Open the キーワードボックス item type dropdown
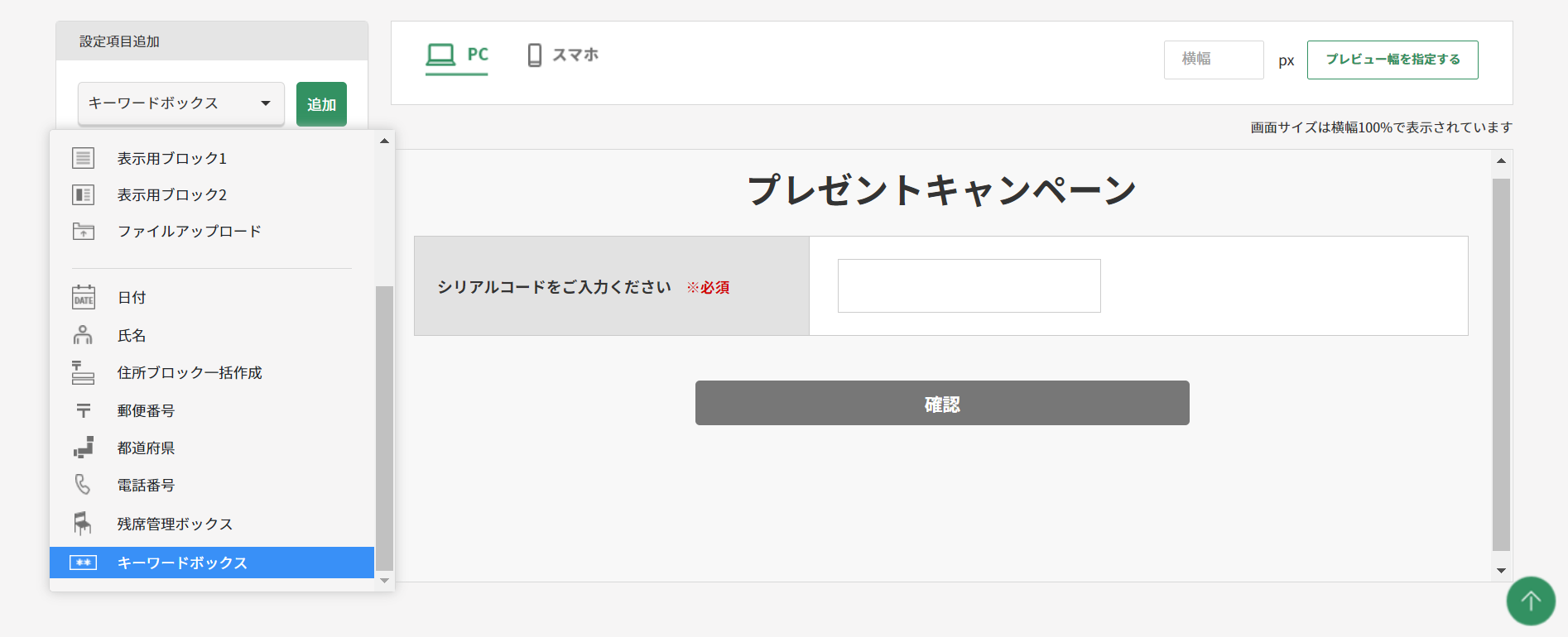The width and height of the screenshot is (1568, 637). [181, 103]
